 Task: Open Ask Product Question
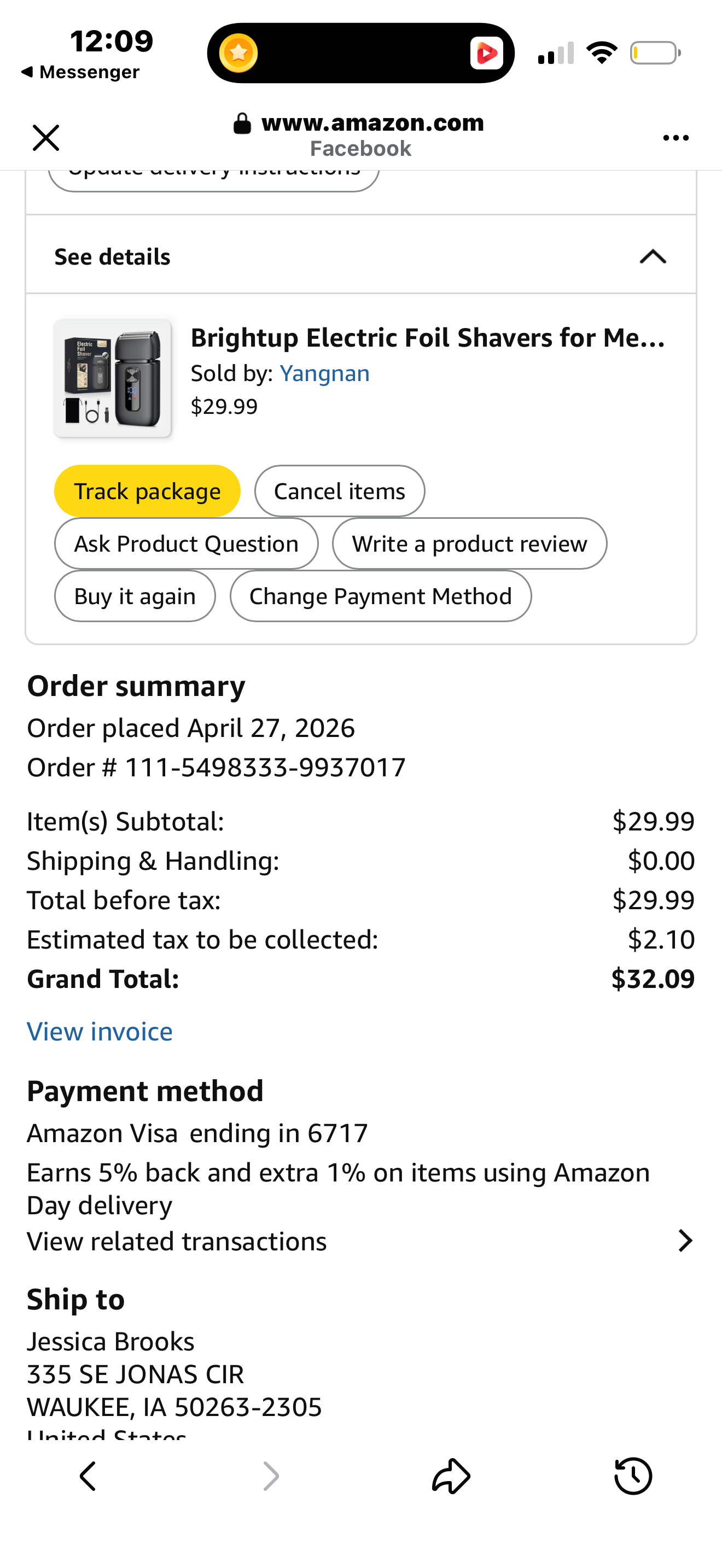(x=187, y=543)
